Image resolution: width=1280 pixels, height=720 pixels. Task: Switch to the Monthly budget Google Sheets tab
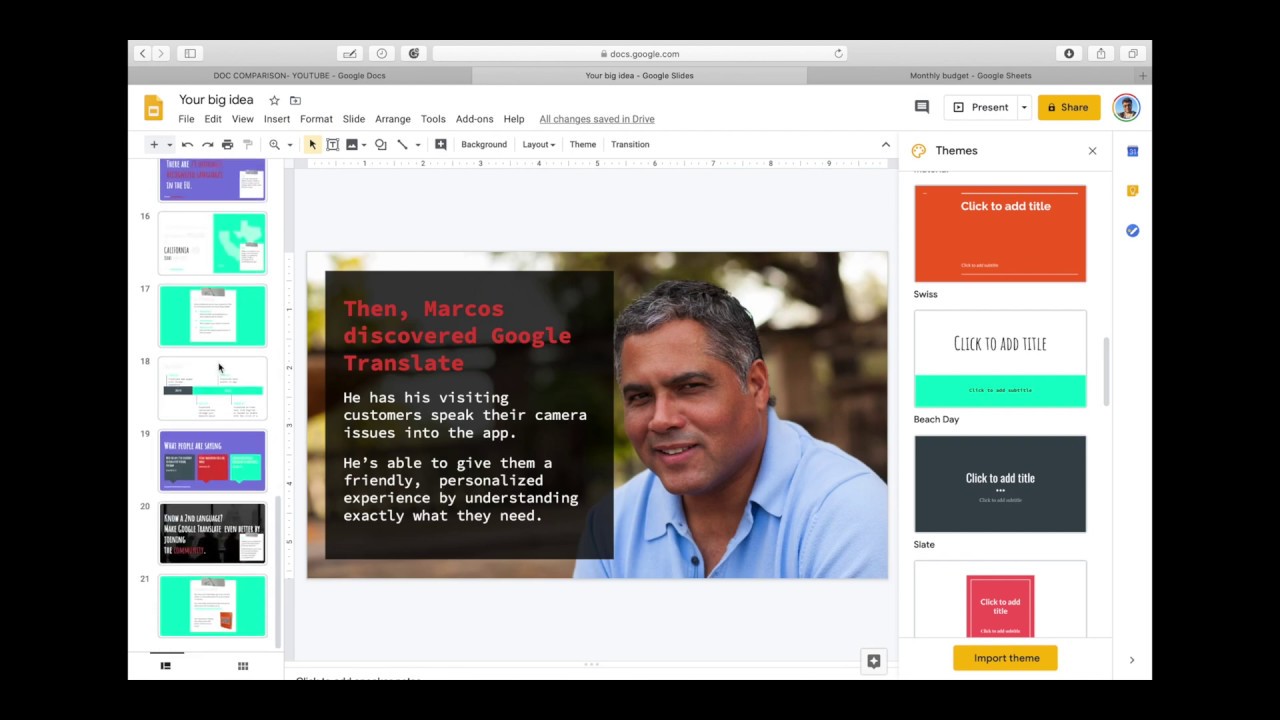pyautogui.click(x=970, y=76)
